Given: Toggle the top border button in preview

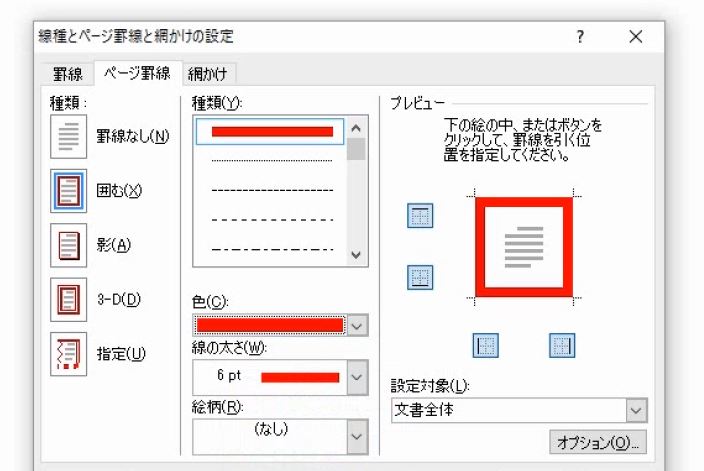Looking at the screenshot, I should click(420, 216).
